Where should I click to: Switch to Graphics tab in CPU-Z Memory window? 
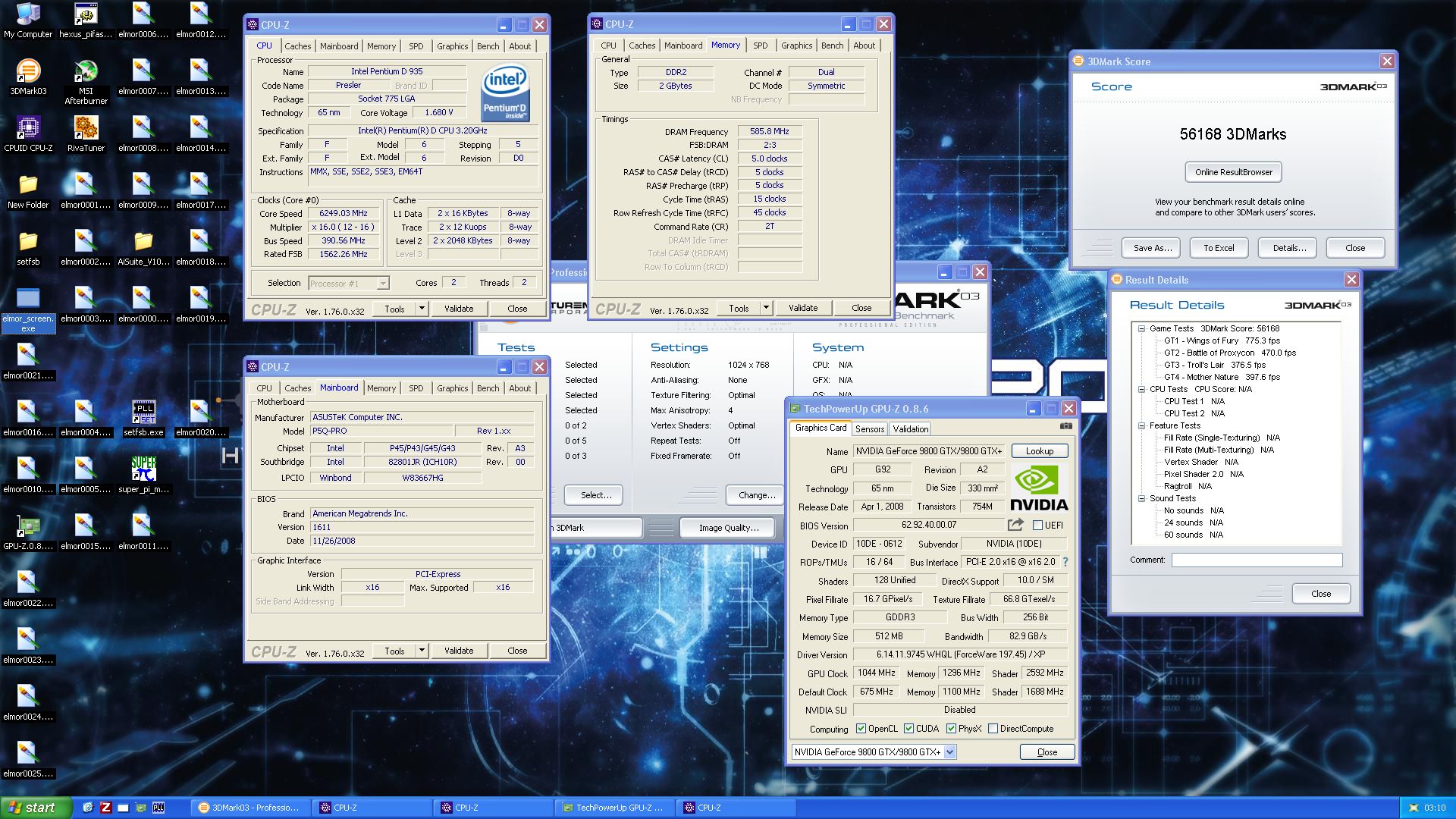796,45
